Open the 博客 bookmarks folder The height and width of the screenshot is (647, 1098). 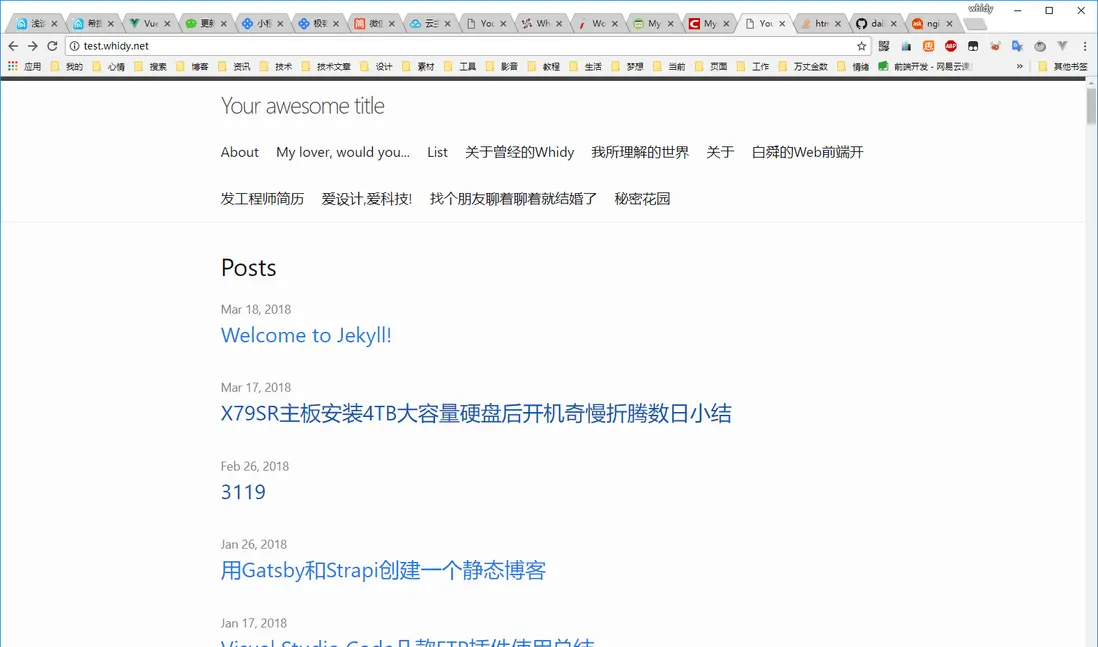[x=193, y=67]
